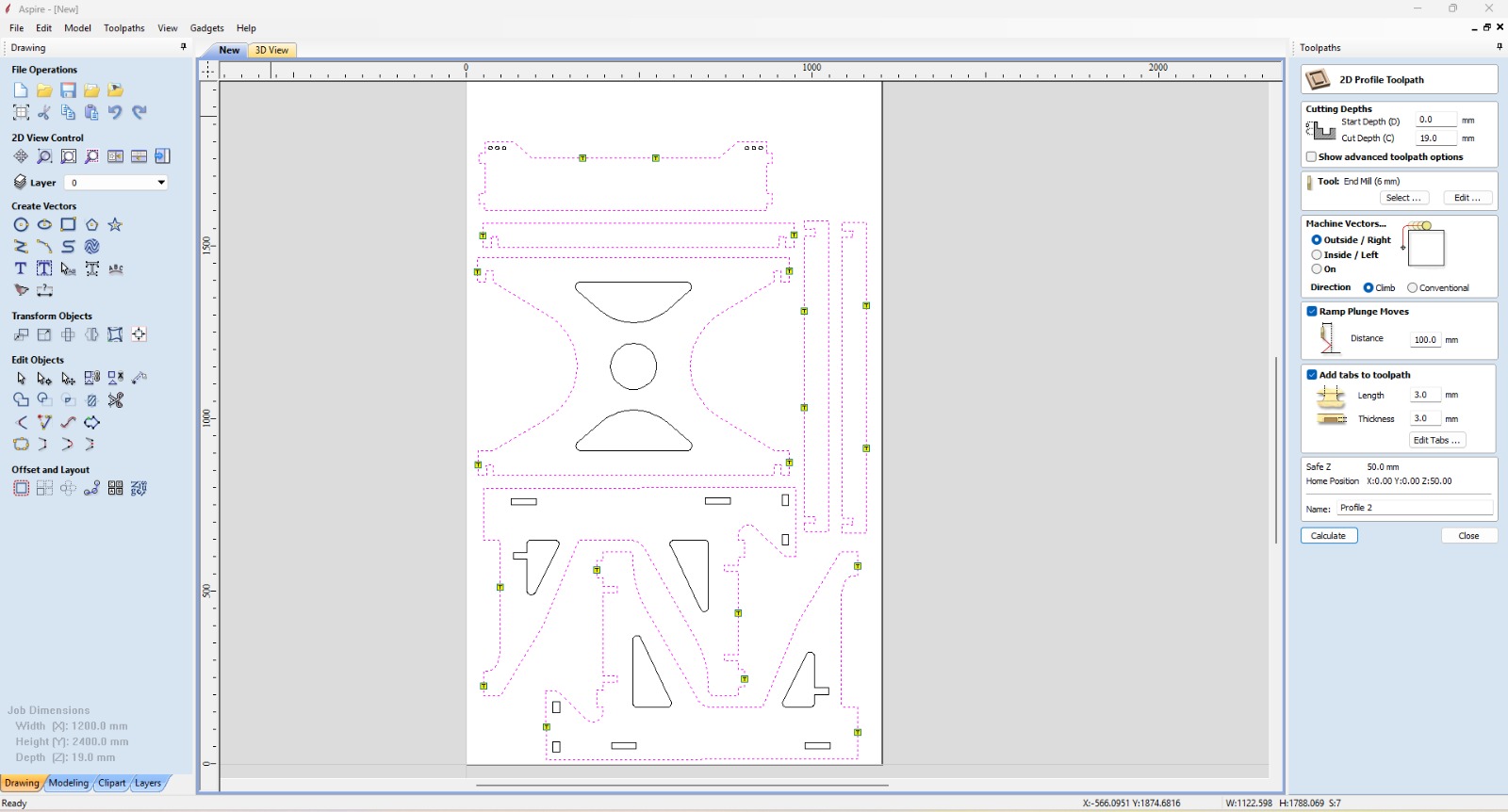Click the Offset vectors icon (red dashed square)
The height and width of the screenshot is (812, 1508).
pyautogui.click(x=21, y=488)
